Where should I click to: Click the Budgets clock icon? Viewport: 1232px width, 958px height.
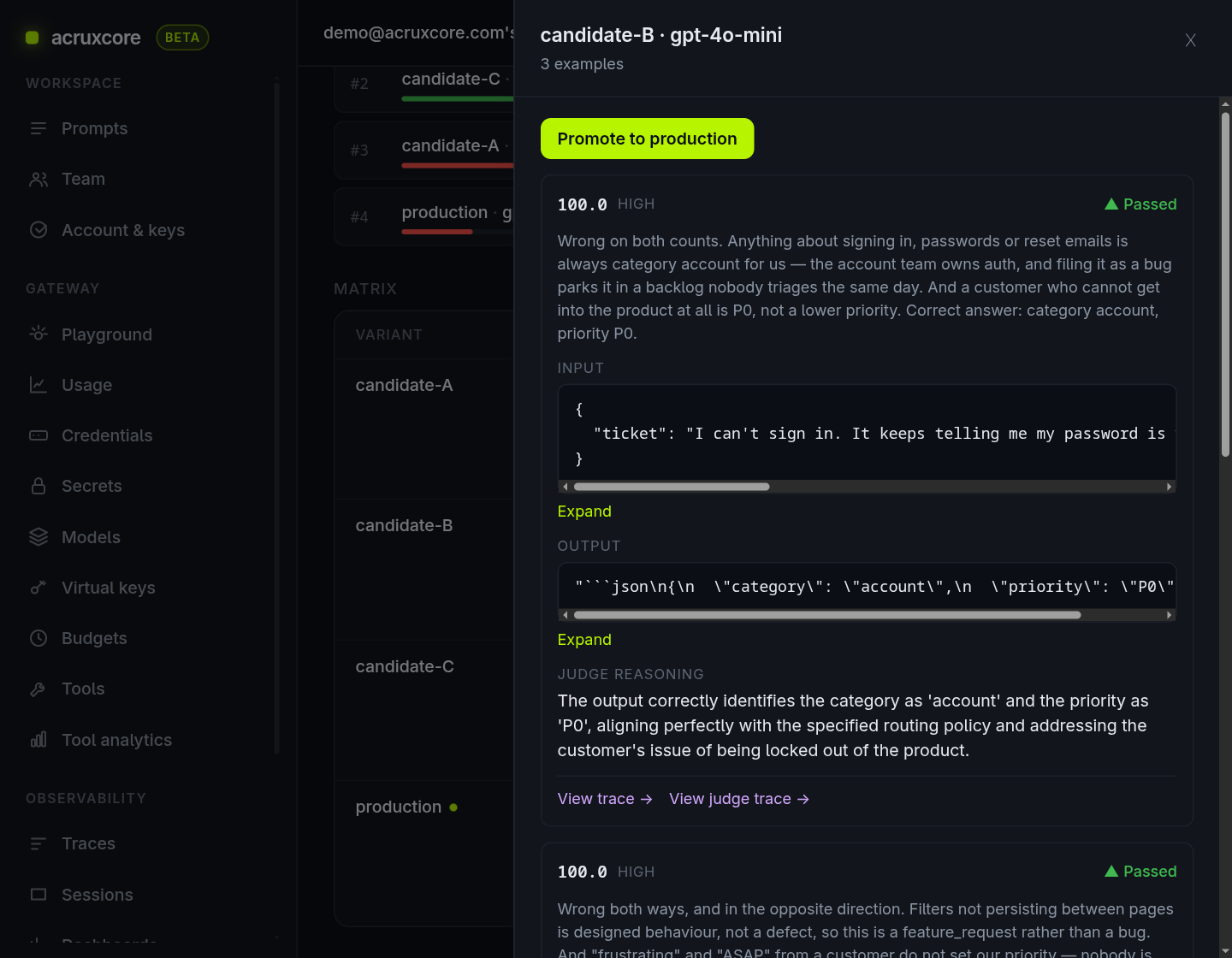pyautogui.click(x=38, y=638)
